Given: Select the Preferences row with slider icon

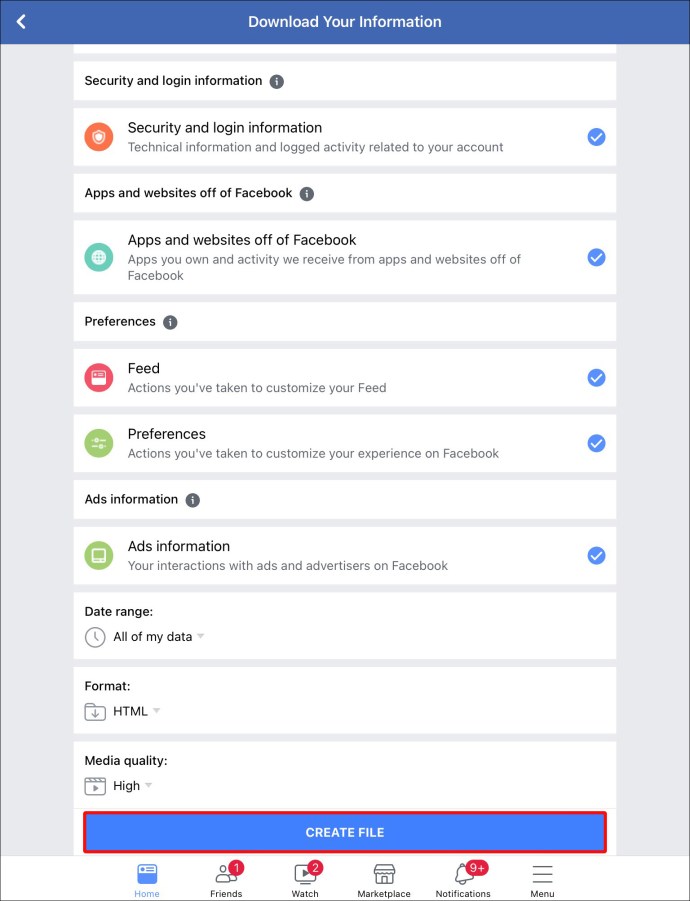Looking at the screenshot, I should pyautogui.click(x=345, y=444).
